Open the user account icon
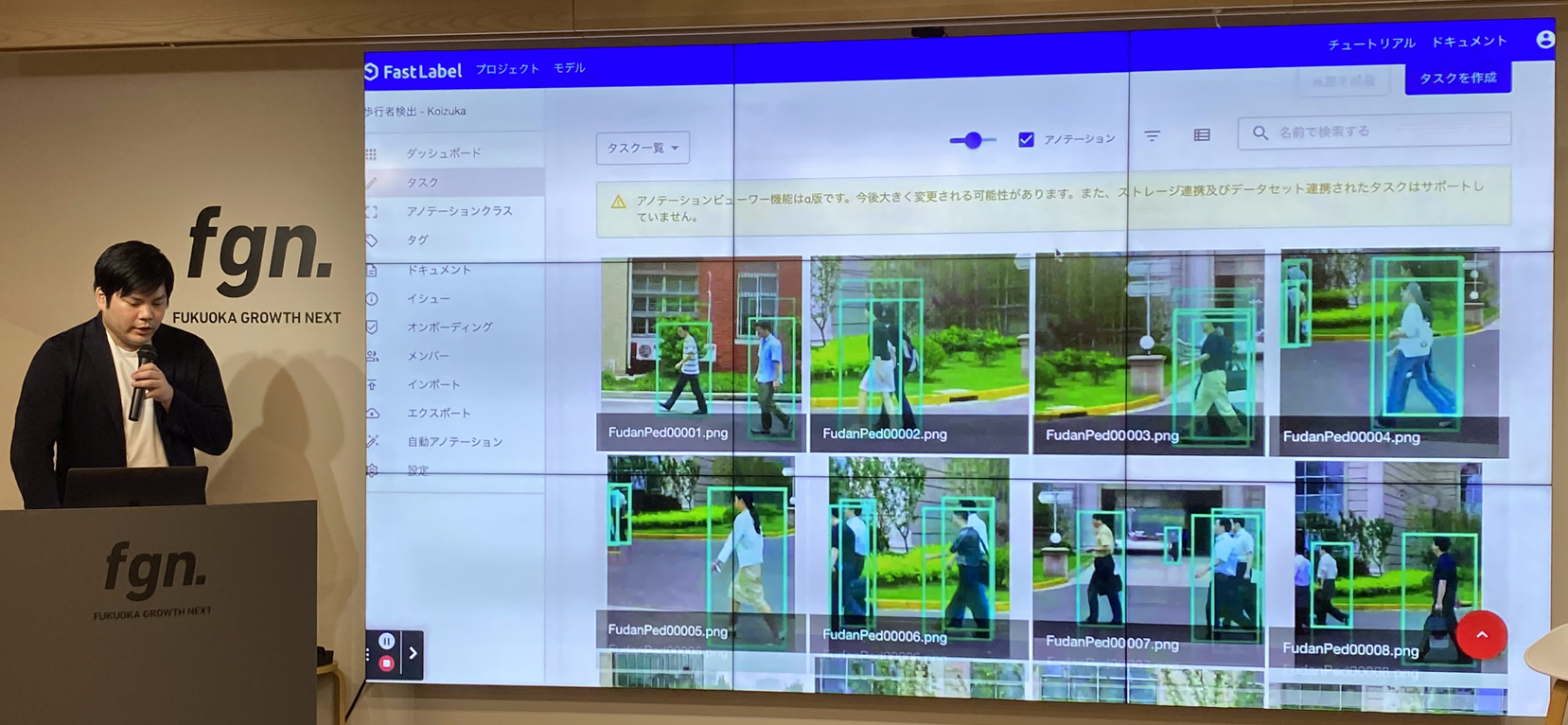The image size is (1568, 725). [1545, 39]
